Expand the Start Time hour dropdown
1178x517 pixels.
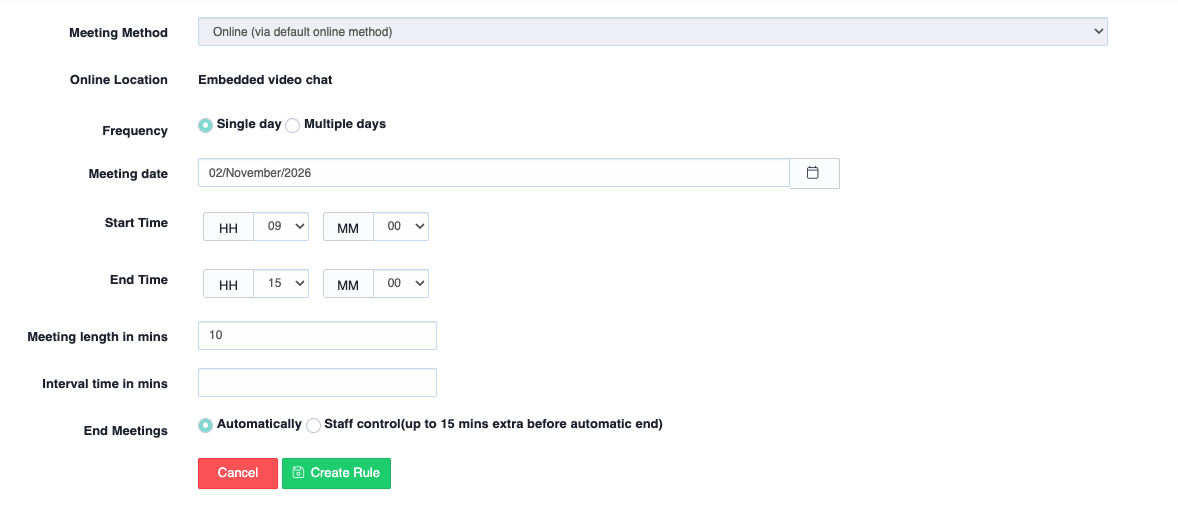[281, 227]
